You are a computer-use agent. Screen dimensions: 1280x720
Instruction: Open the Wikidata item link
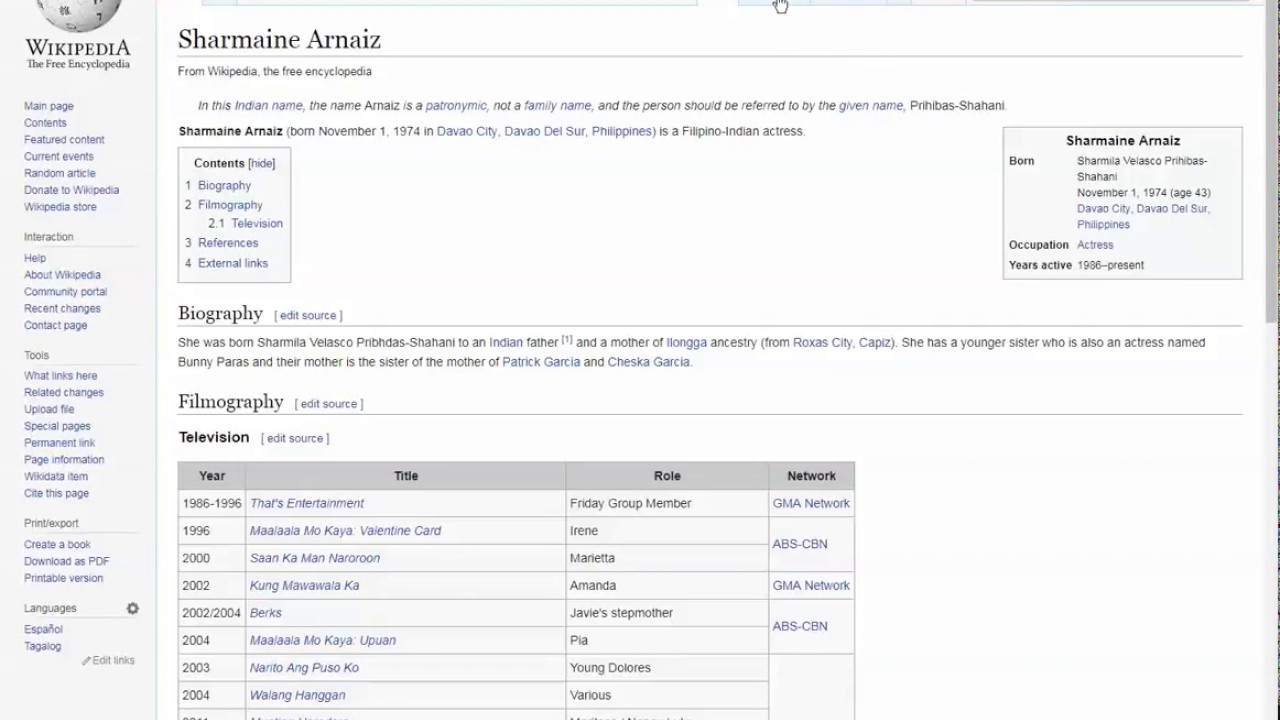pyautogui.click(x=56, y=477)
